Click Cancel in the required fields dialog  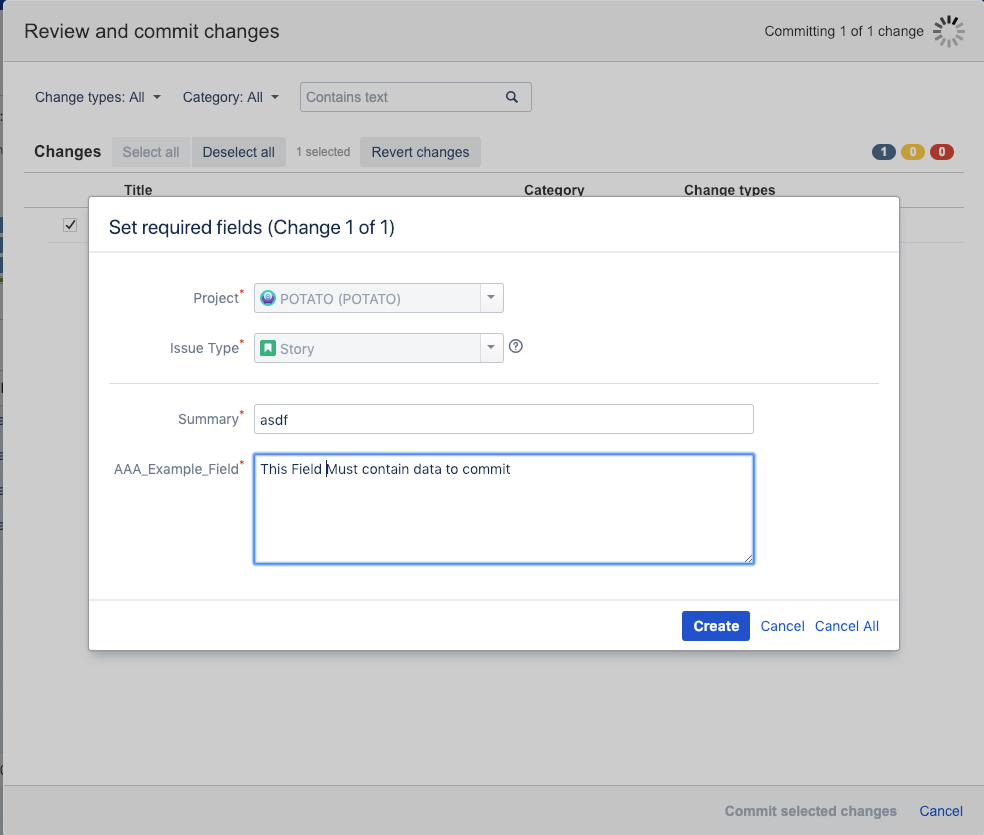coord(783,626)
